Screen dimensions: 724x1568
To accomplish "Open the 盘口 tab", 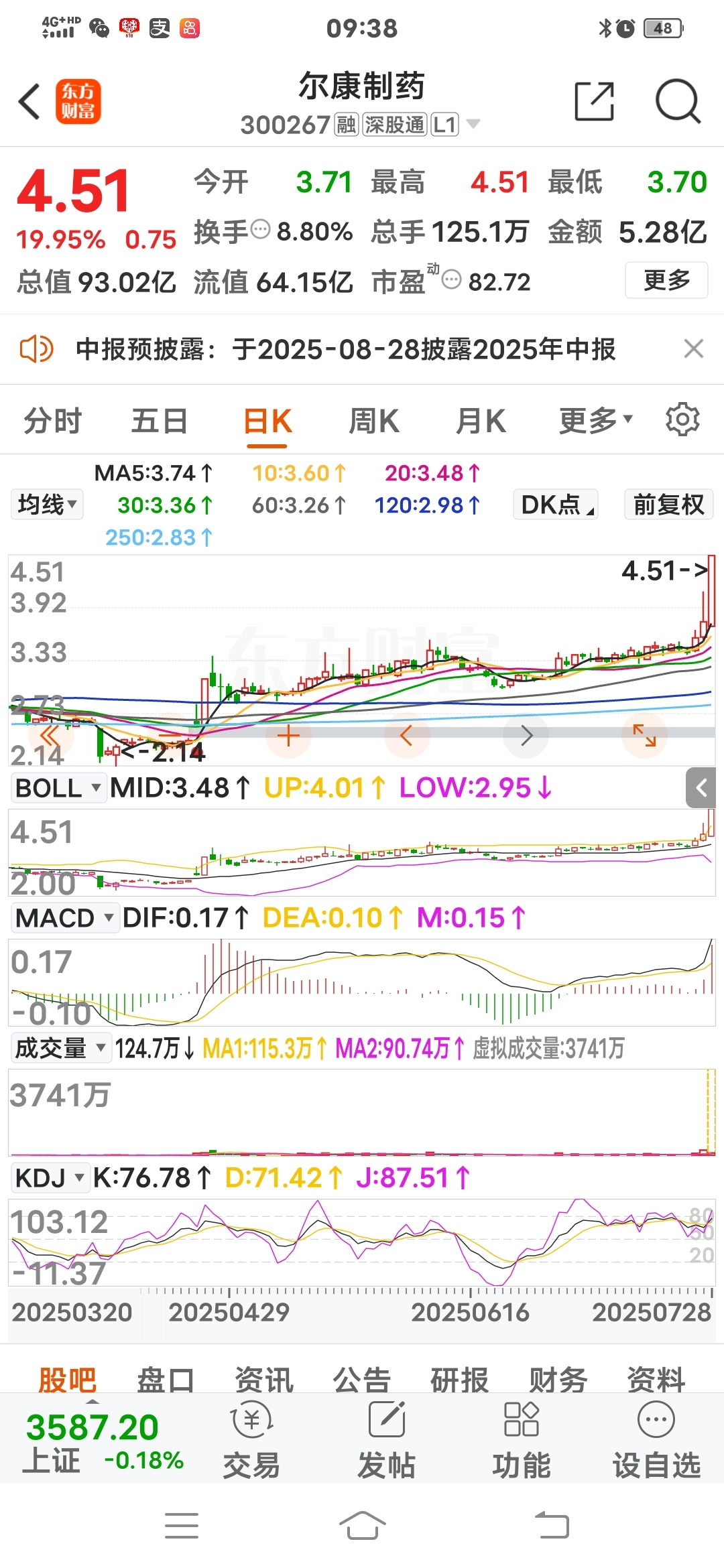I will point(166,1379).
